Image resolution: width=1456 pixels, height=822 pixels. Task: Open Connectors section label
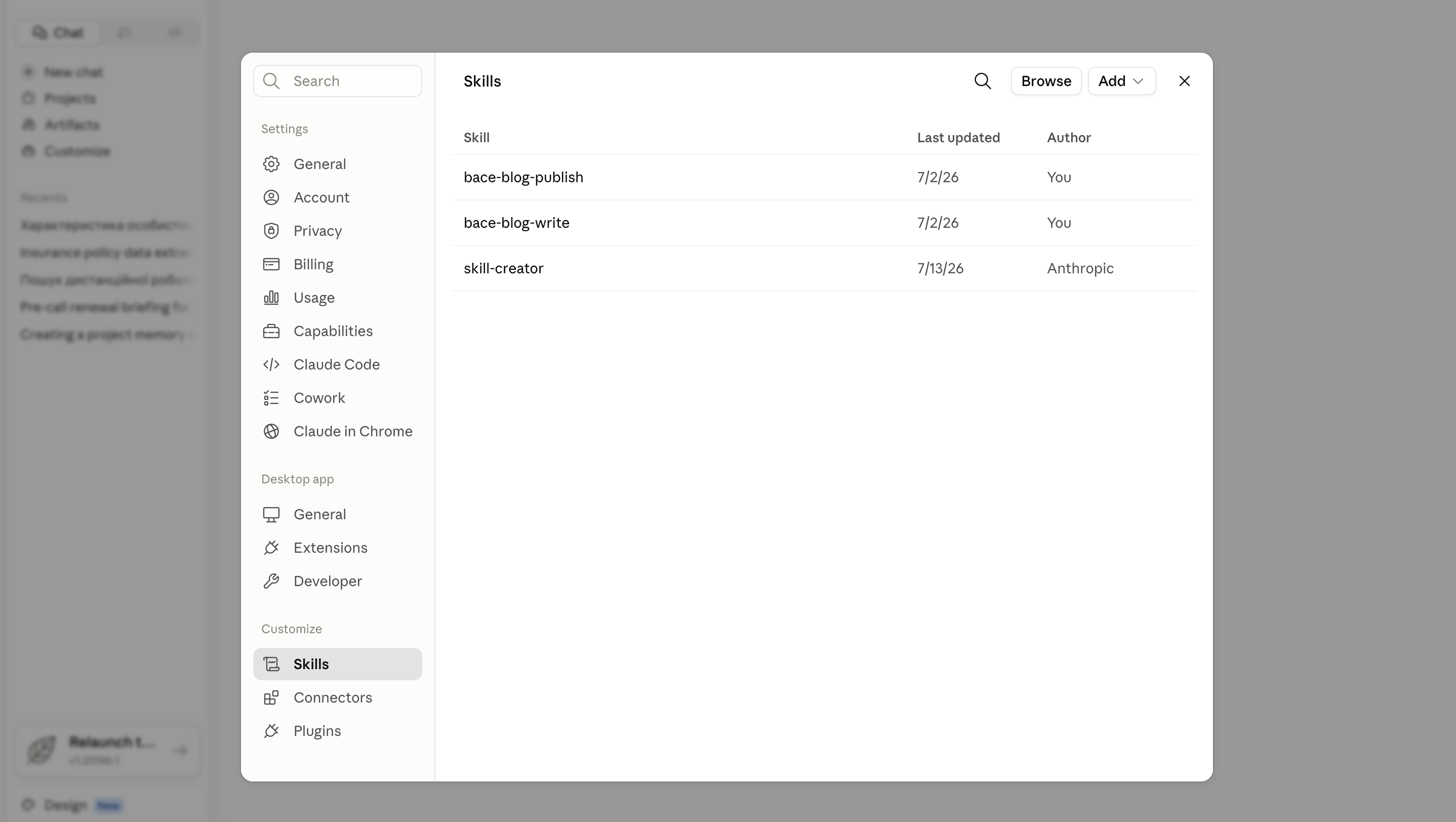click(x=332, y=697)
